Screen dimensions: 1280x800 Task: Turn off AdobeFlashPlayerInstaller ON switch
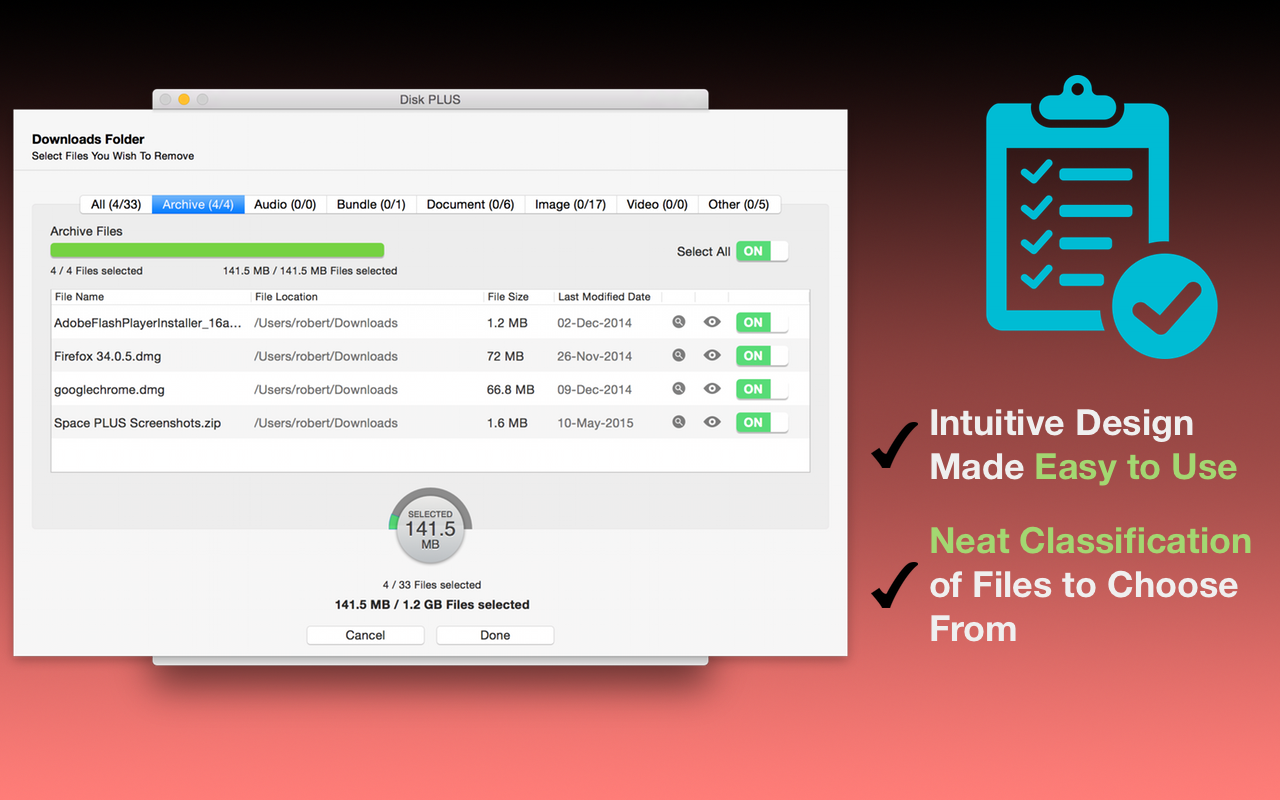[762, 322]
